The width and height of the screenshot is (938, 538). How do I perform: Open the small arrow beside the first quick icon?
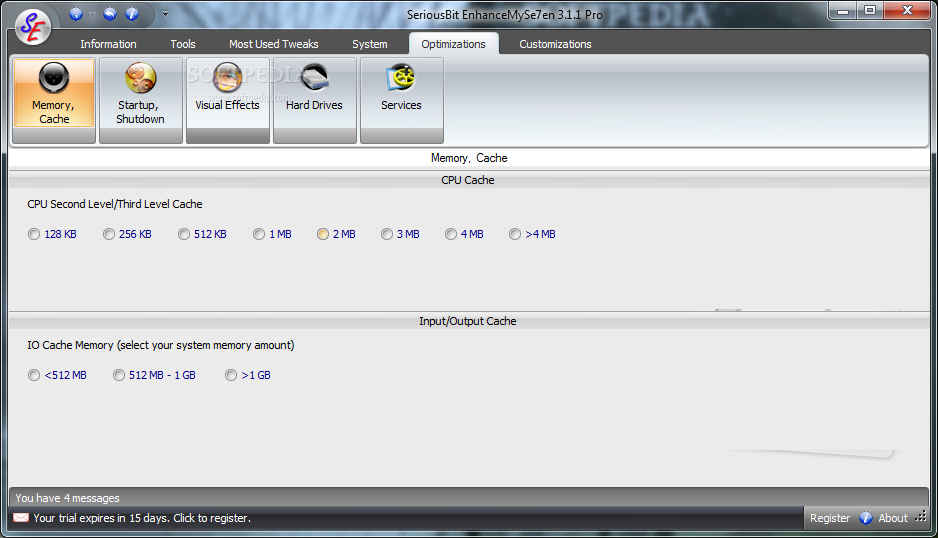[92, 14]
